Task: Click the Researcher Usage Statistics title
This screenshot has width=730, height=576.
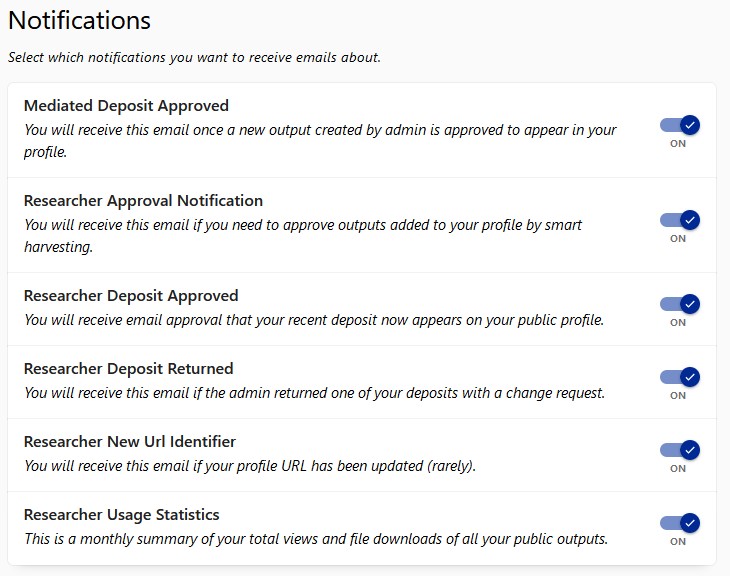Action: (x=121, y=514)
